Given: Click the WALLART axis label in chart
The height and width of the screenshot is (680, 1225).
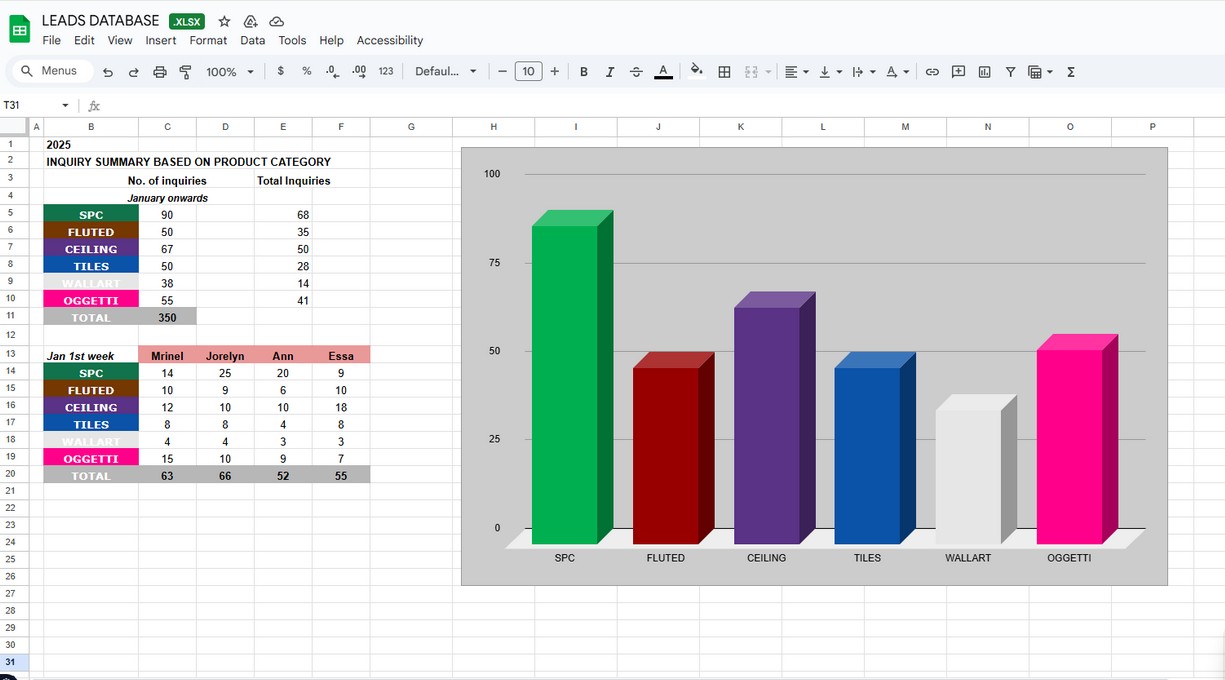Looking at the screenshot, I should pyautogui.click(x=968, y=558).
